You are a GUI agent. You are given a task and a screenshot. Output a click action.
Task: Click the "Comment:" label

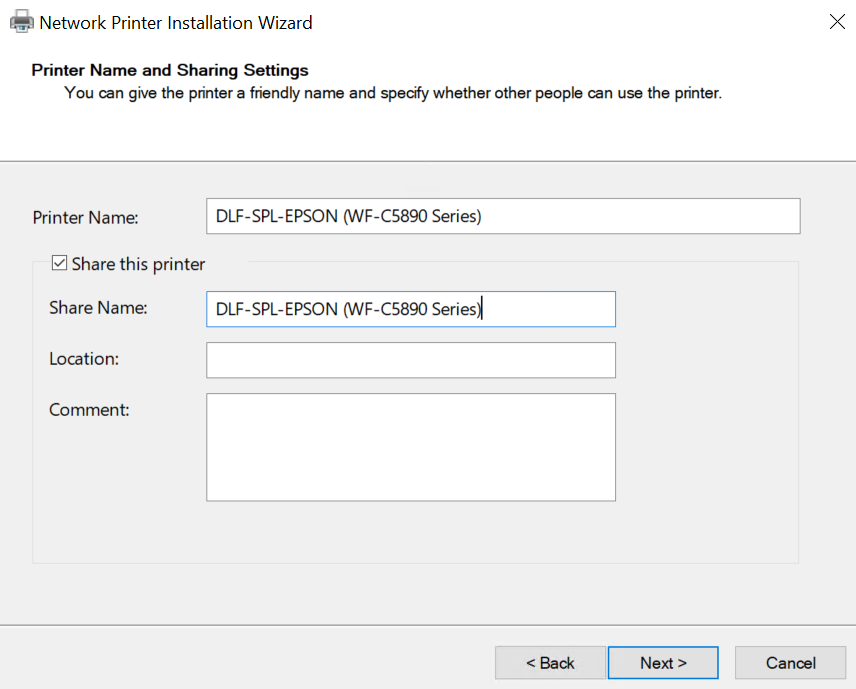pos(89,409)
